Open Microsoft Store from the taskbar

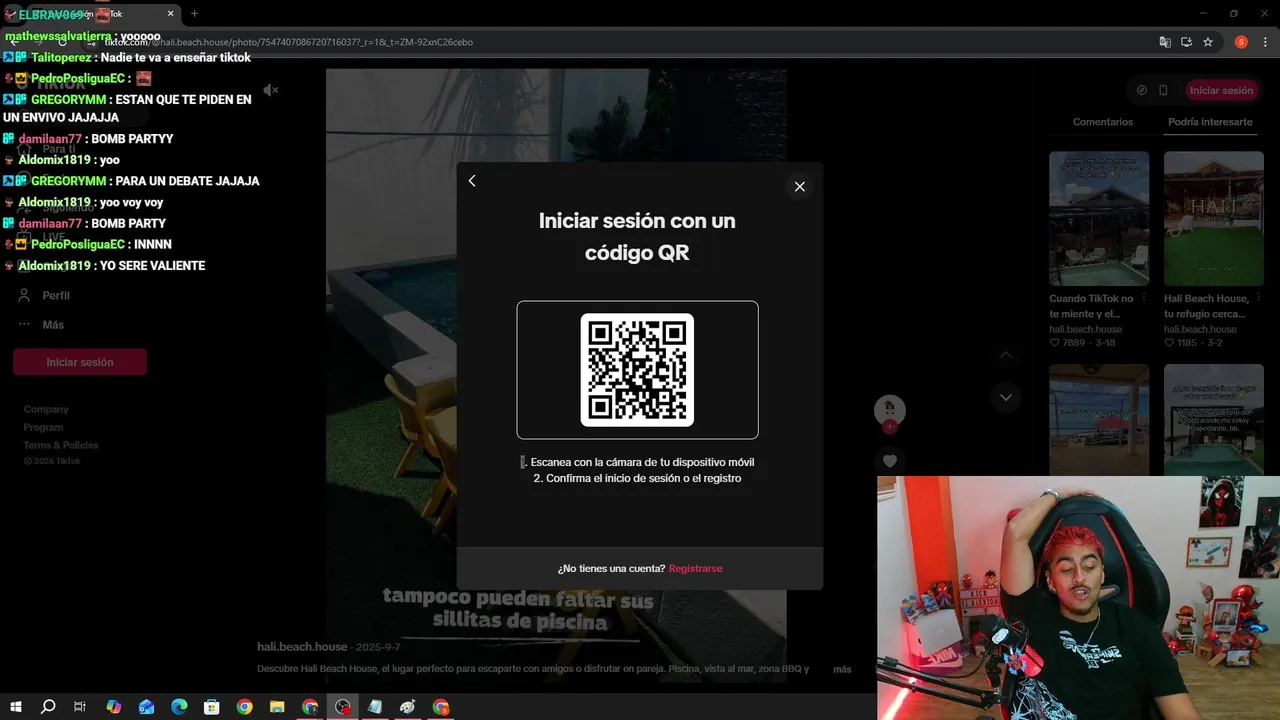[x=211, y=707]
